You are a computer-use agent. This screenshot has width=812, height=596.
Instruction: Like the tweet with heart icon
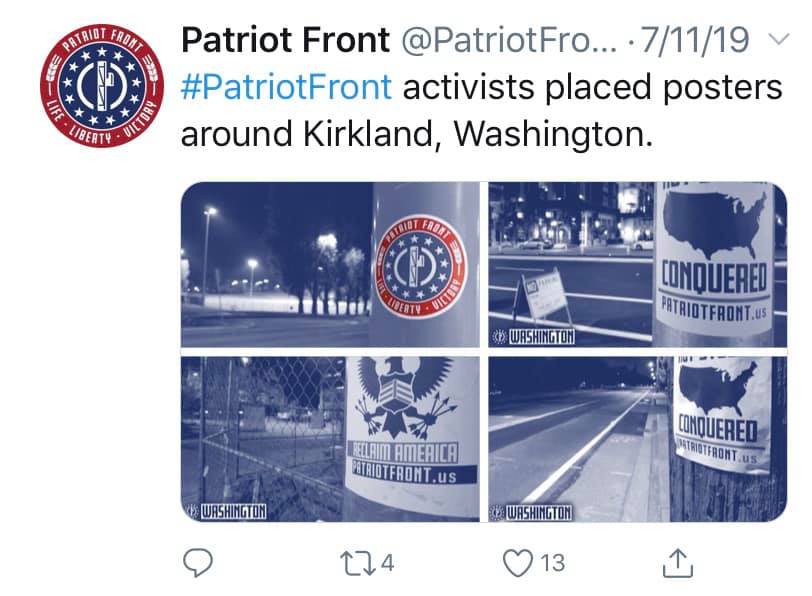(518, 562)
